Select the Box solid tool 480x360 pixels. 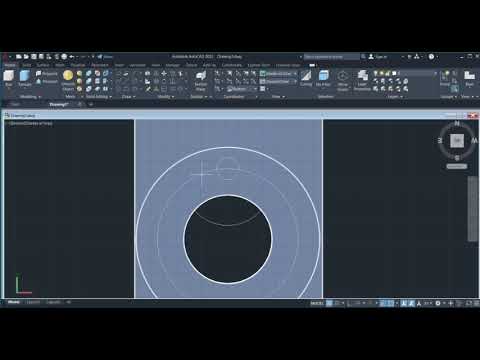pyautogui.click(x=9, y=78)
